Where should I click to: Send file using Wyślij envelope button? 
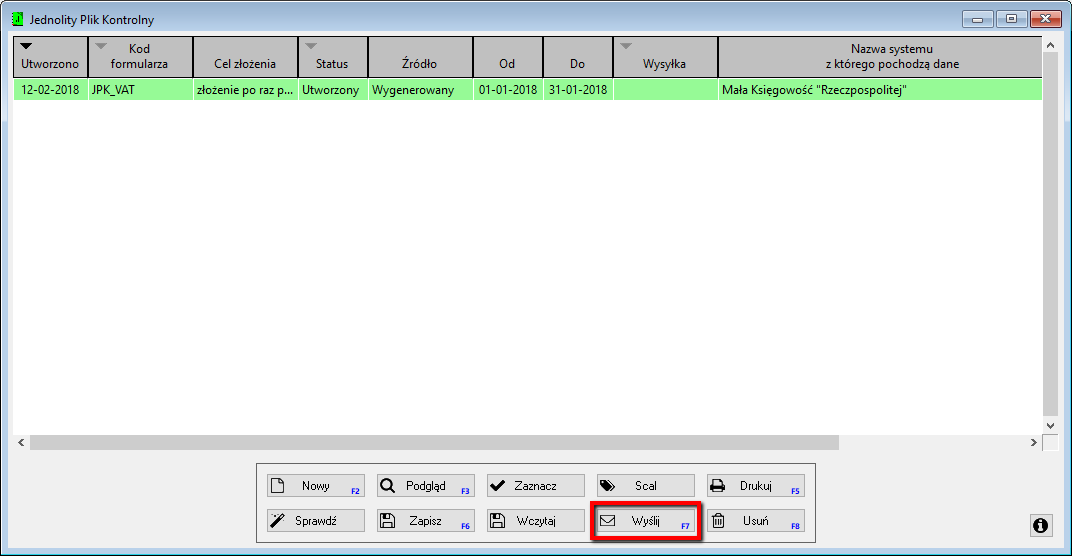click(645, 521)
